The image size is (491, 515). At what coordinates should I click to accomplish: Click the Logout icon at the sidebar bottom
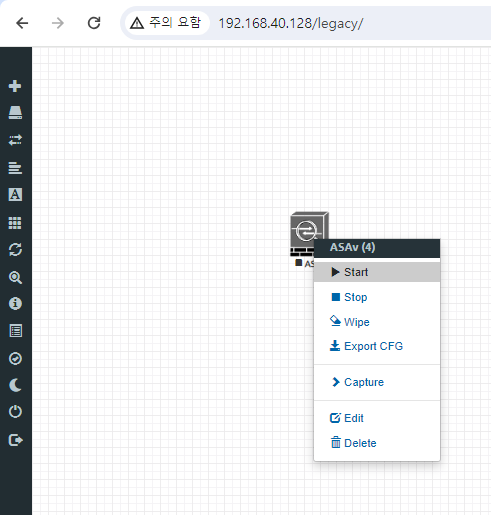15,440
